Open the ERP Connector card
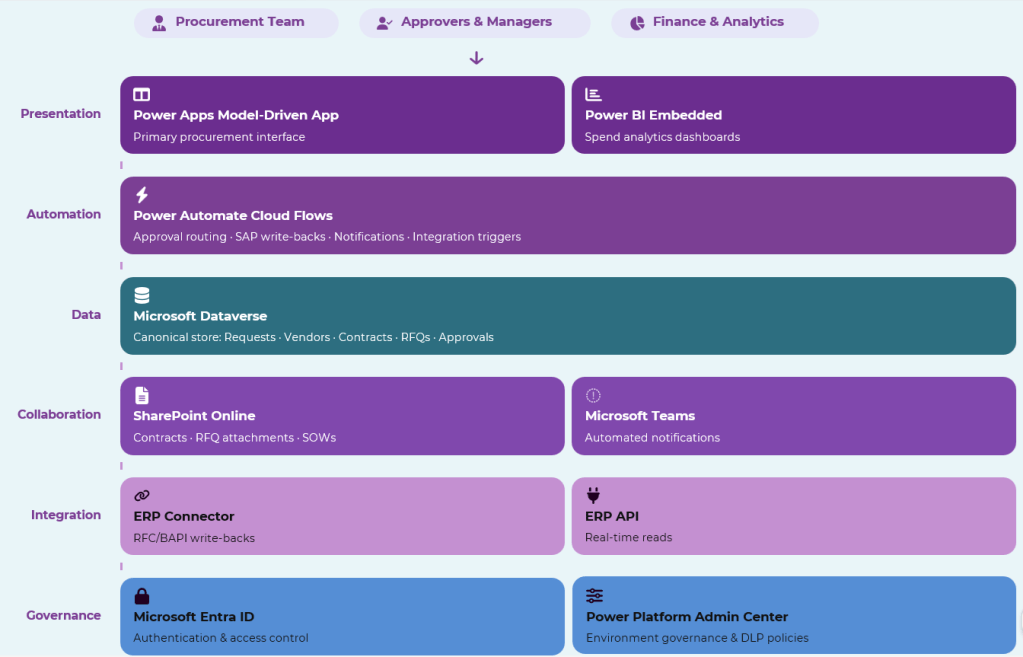Image resolution: width=1023 pixels, height=657 pixels. pyautogui.click(x=343, y=516)
